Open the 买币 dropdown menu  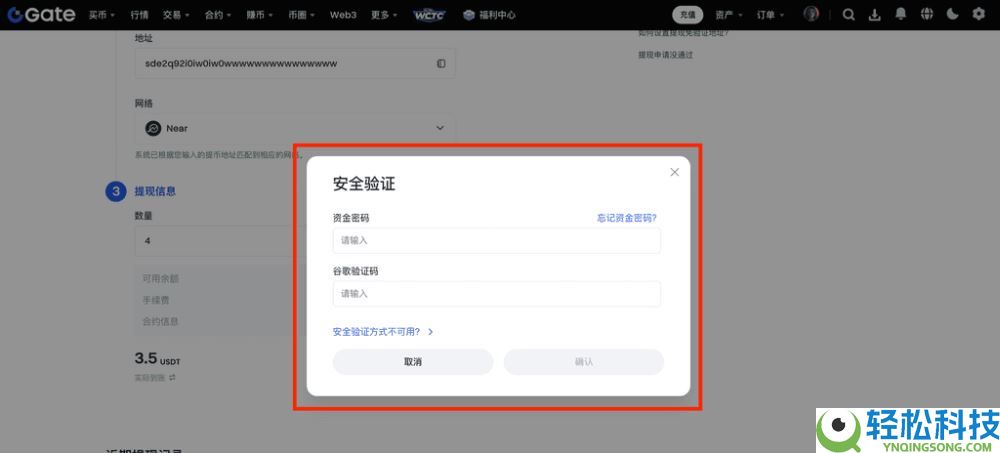(x=102, y=15)
